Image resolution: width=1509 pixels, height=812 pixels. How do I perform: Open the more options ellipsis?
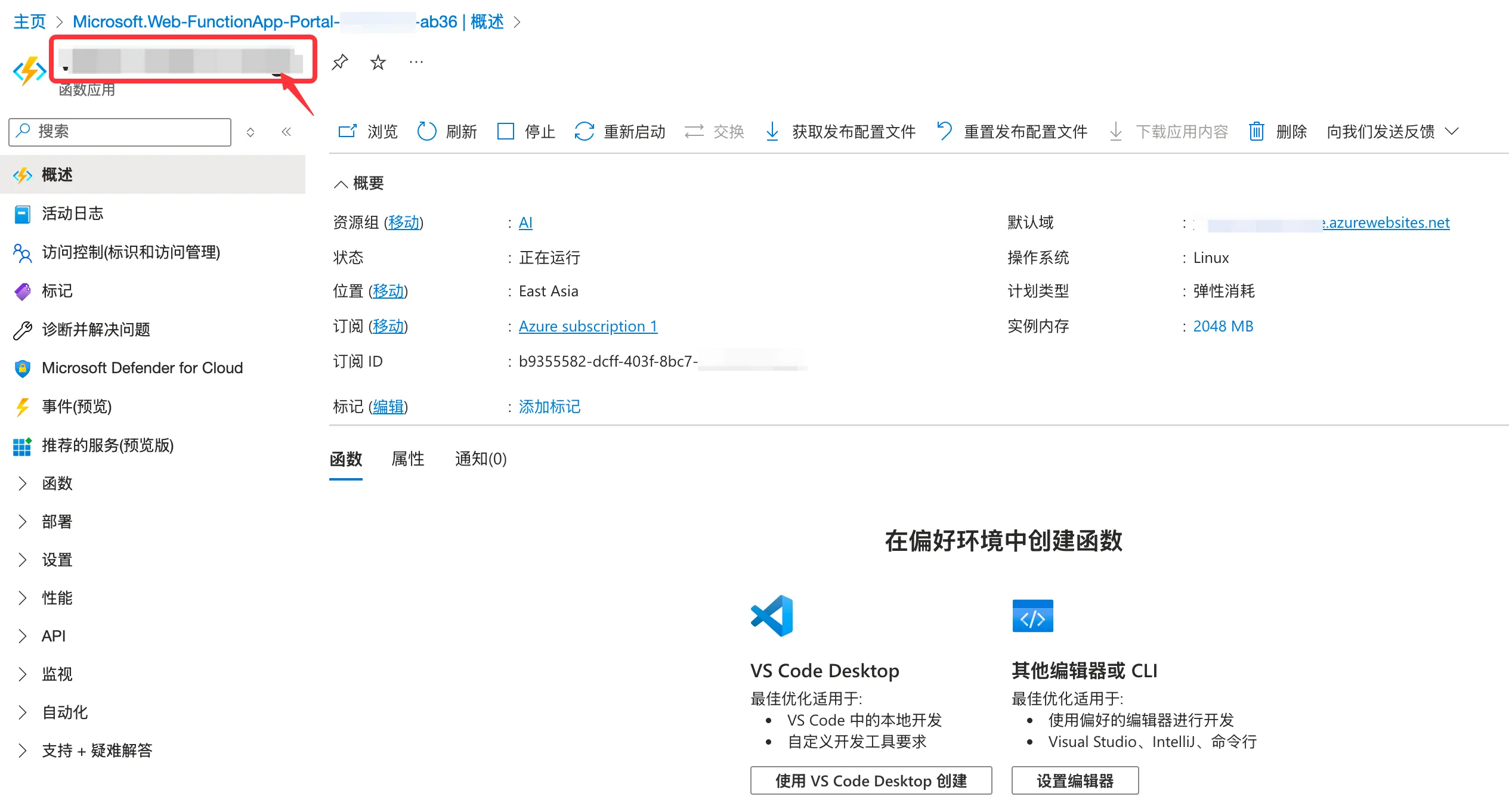click(x=416, y=62)
